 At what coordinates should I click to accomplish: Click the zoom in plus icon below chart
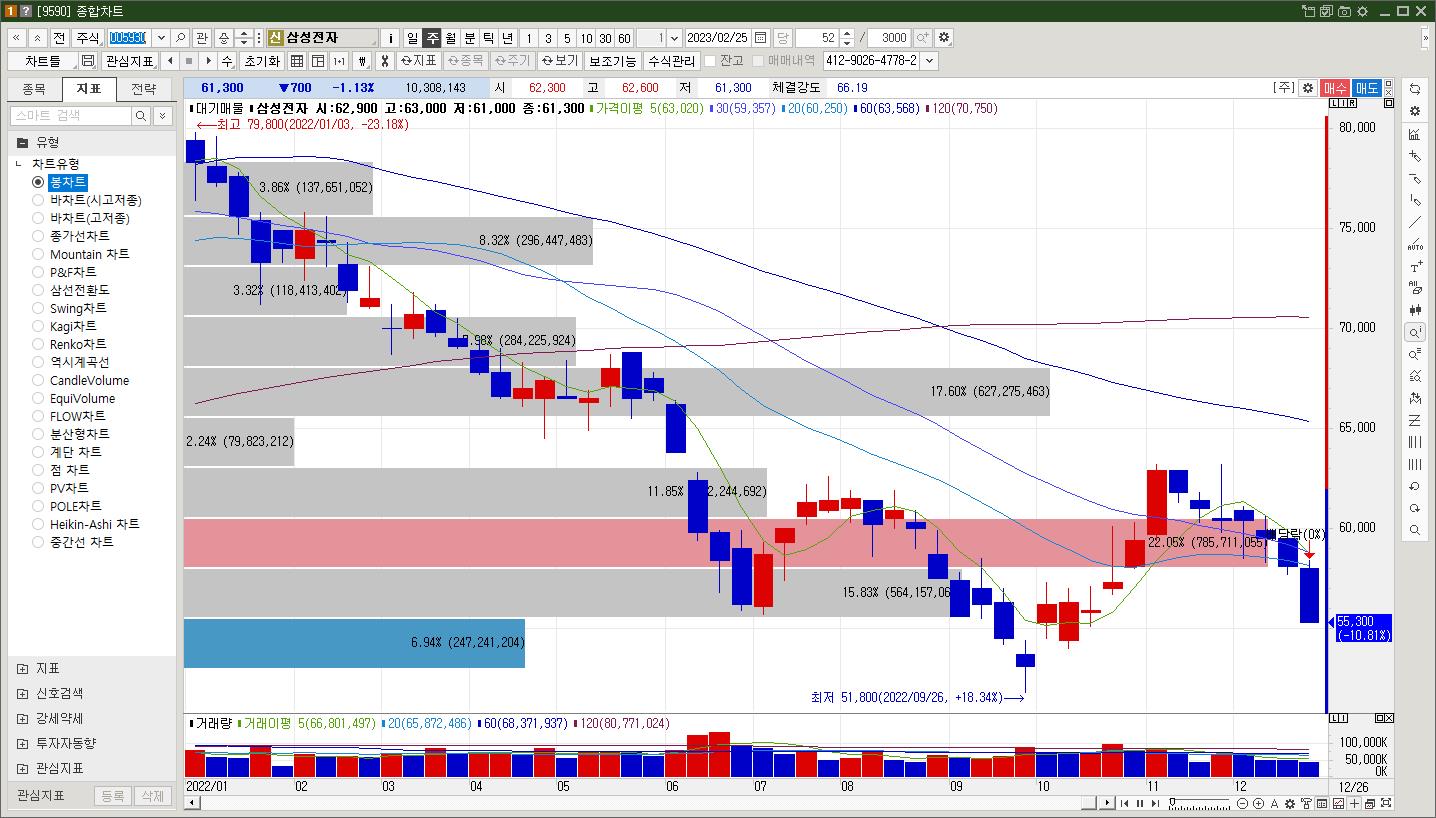pyautogui.click(x=1258, y=803)
